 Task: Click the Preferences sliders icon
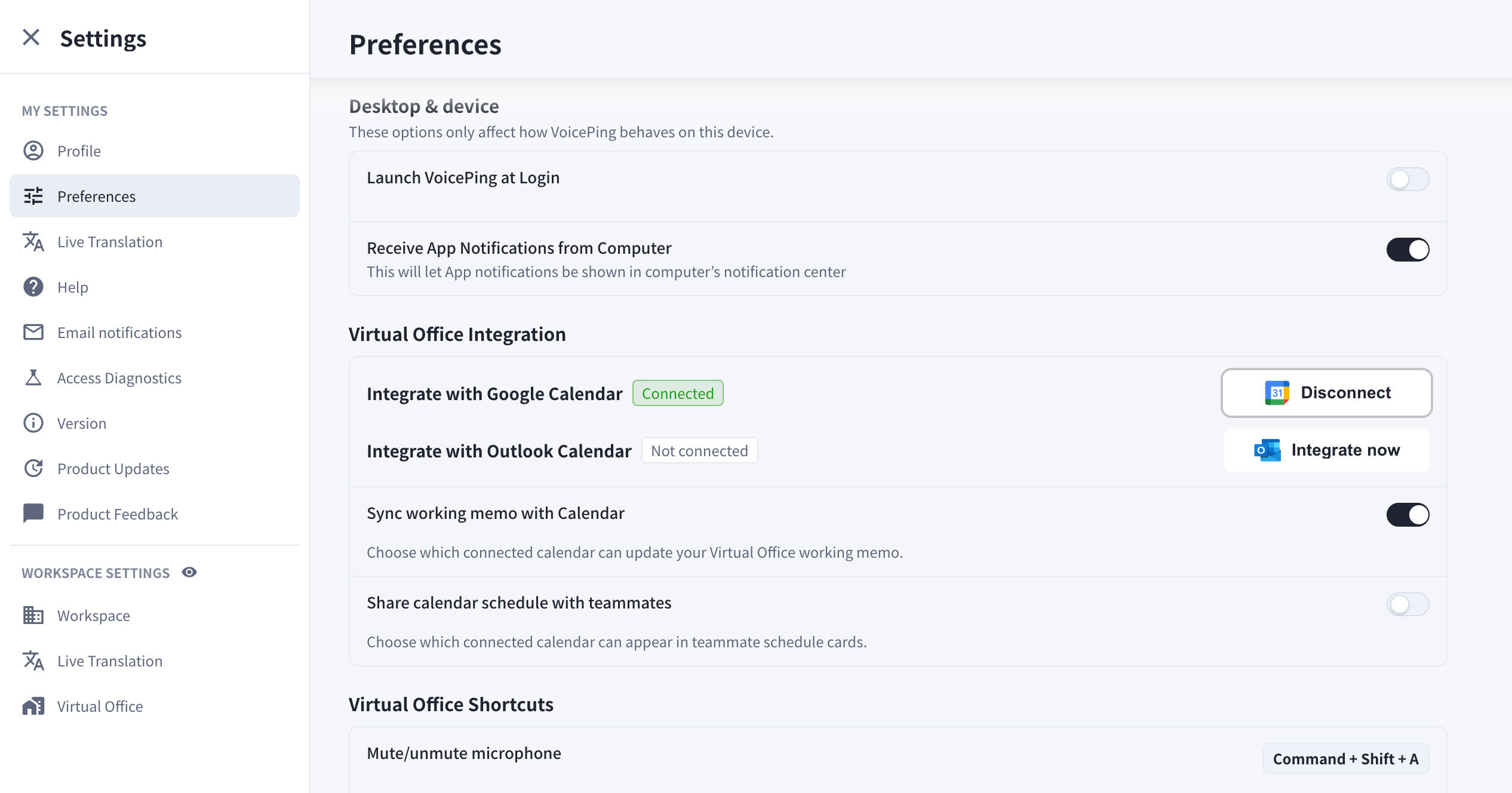click(x=33, y=196)
